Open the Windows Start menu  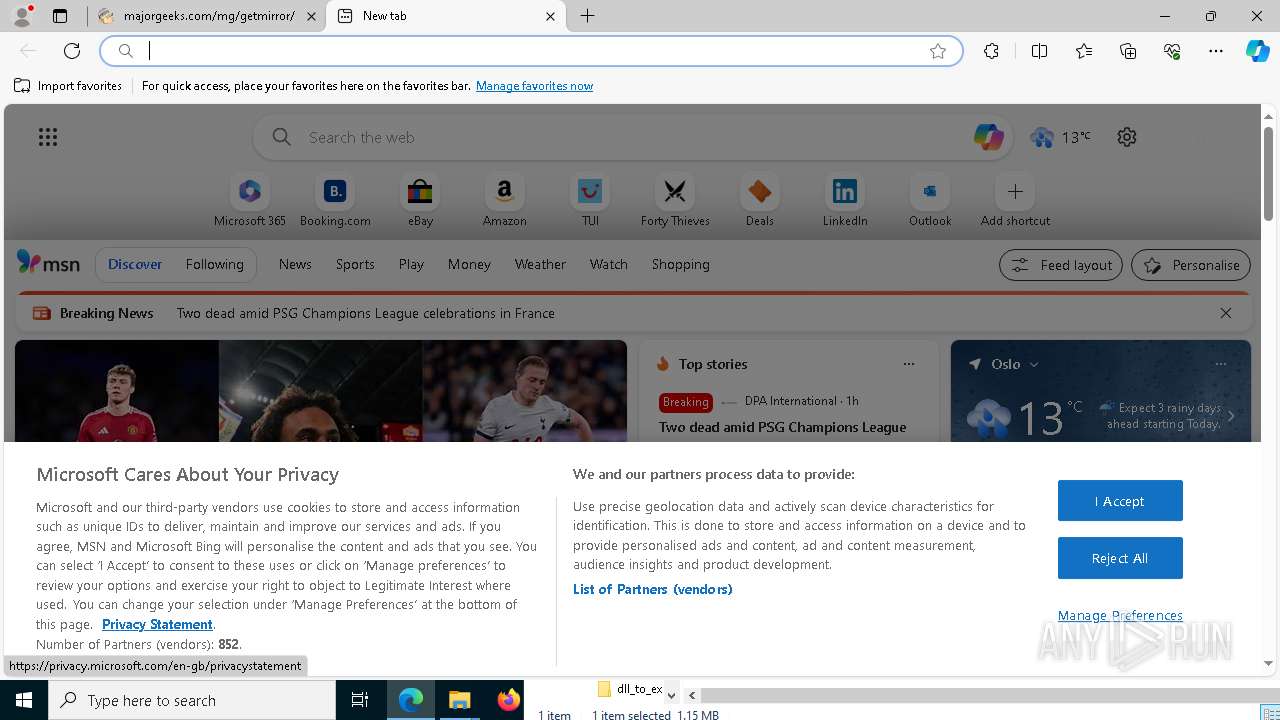click(x=24, y=700)
